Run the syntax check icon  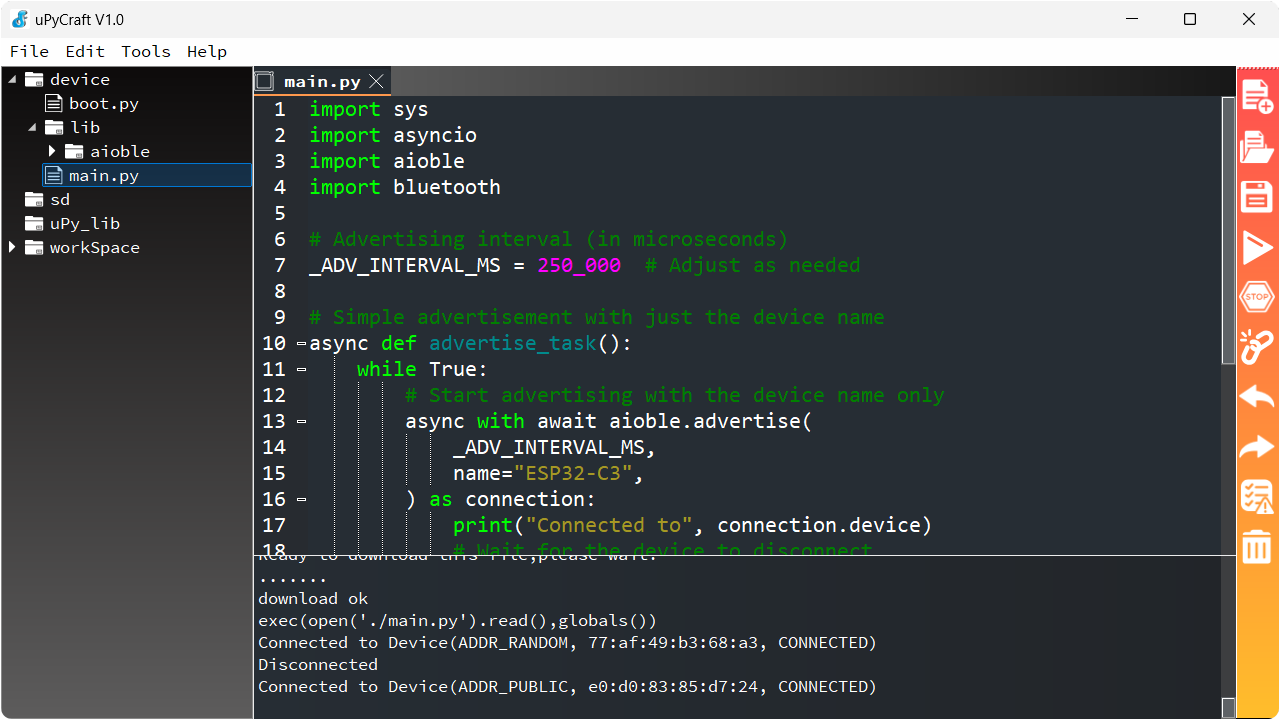[1257, 496]
